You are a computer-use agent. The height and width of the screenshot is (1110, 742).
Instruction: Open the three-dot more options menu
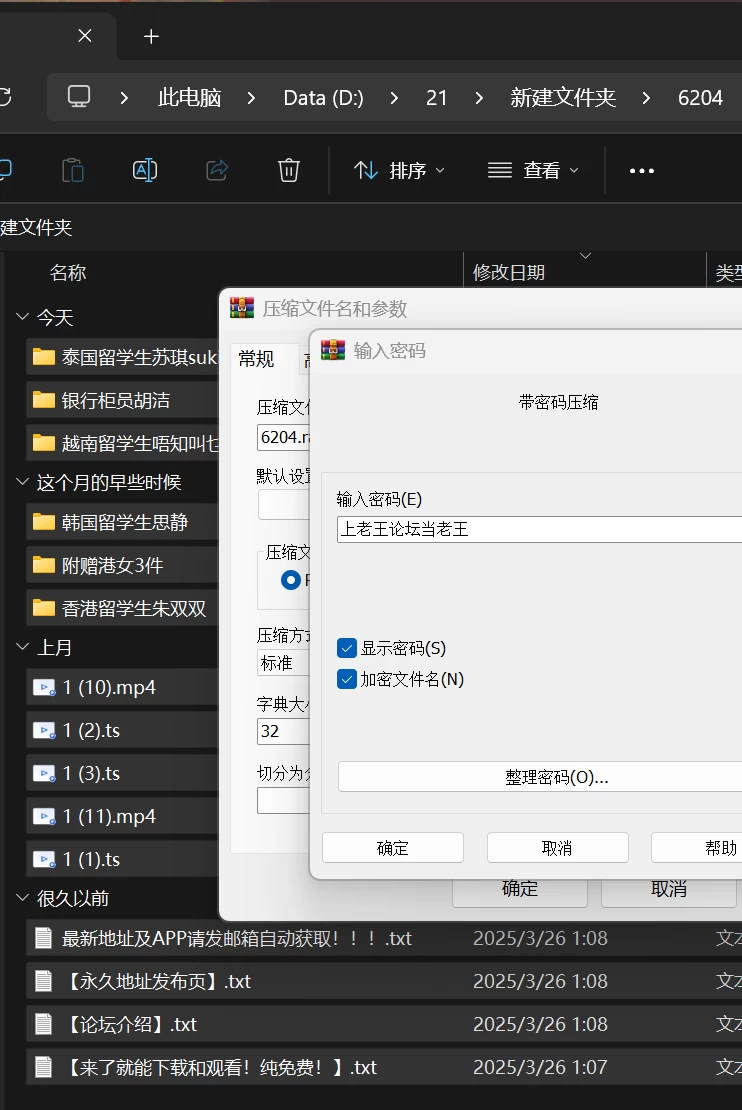pyautogui.click(x=641, y=171)
